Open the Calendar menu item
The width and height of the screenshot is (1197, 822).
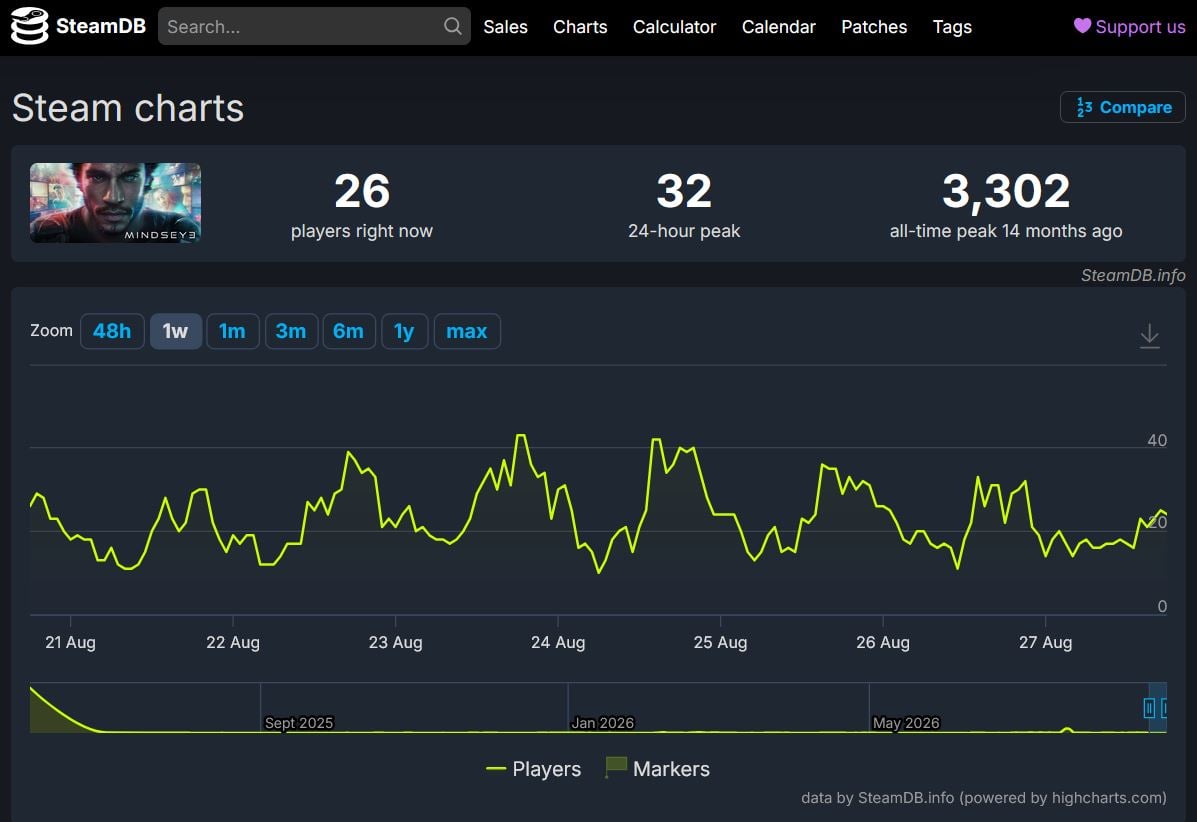click(779, 27)
